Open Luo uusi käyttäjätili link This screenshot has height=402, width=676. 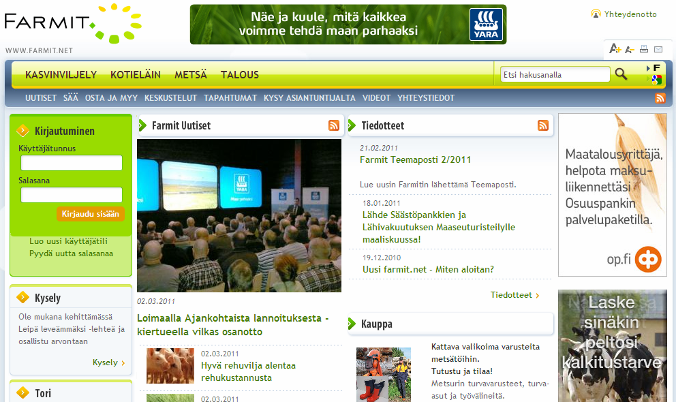point(69,241)
